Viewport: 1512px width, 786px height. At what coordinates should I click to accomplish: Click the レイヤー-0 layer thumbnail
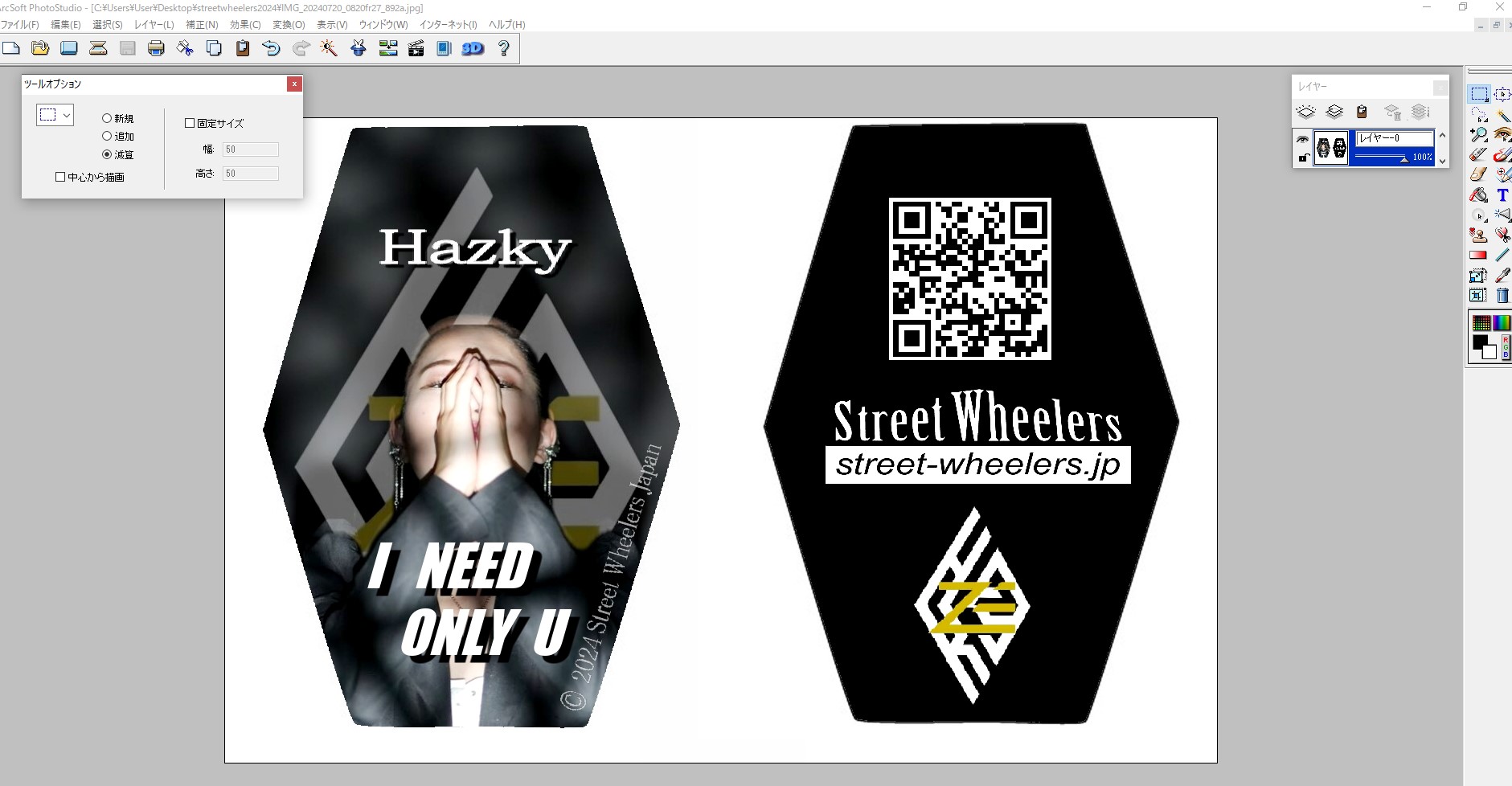click(1331, 148)
